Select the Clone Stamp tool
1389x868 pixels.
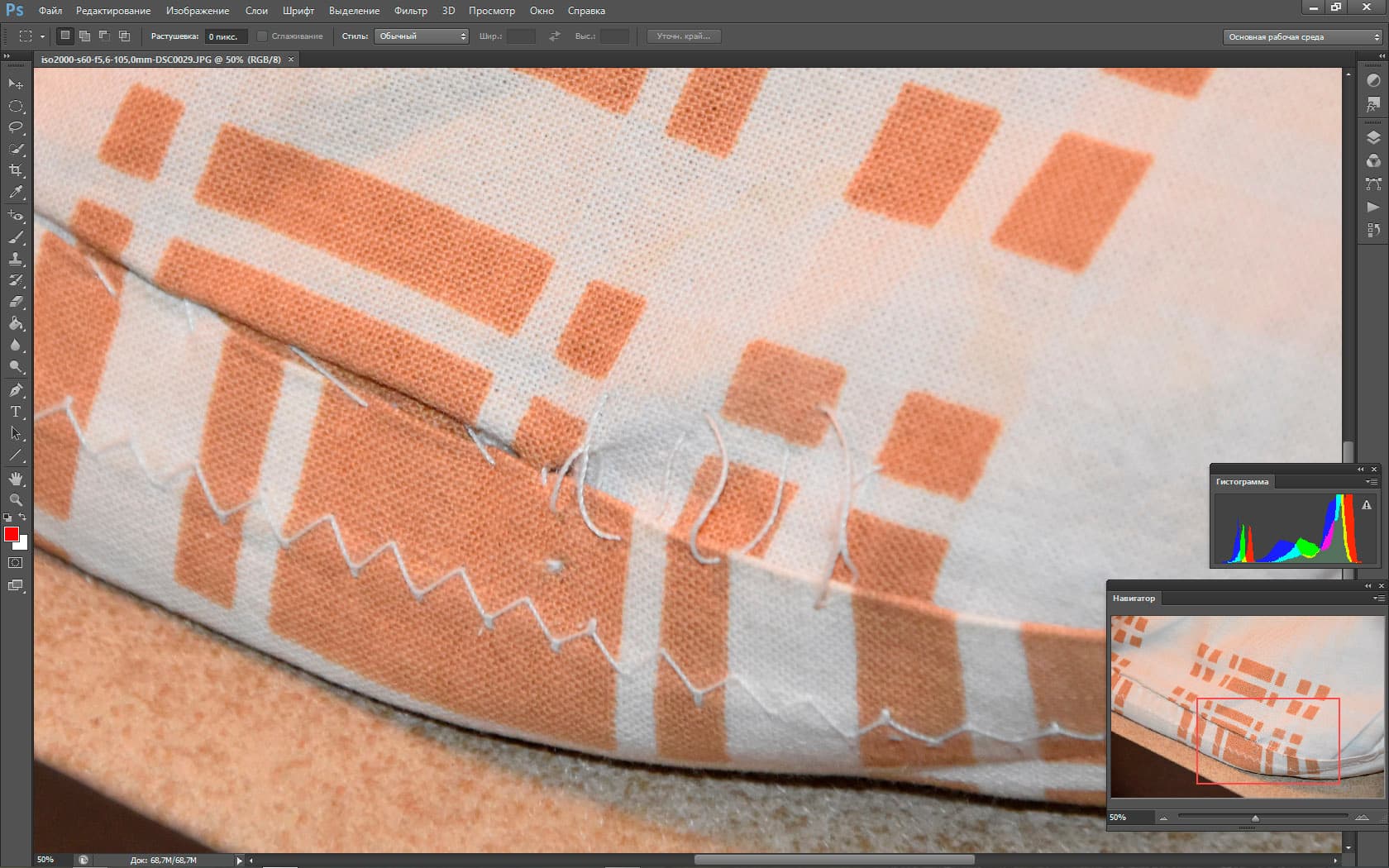pos(16,259)
